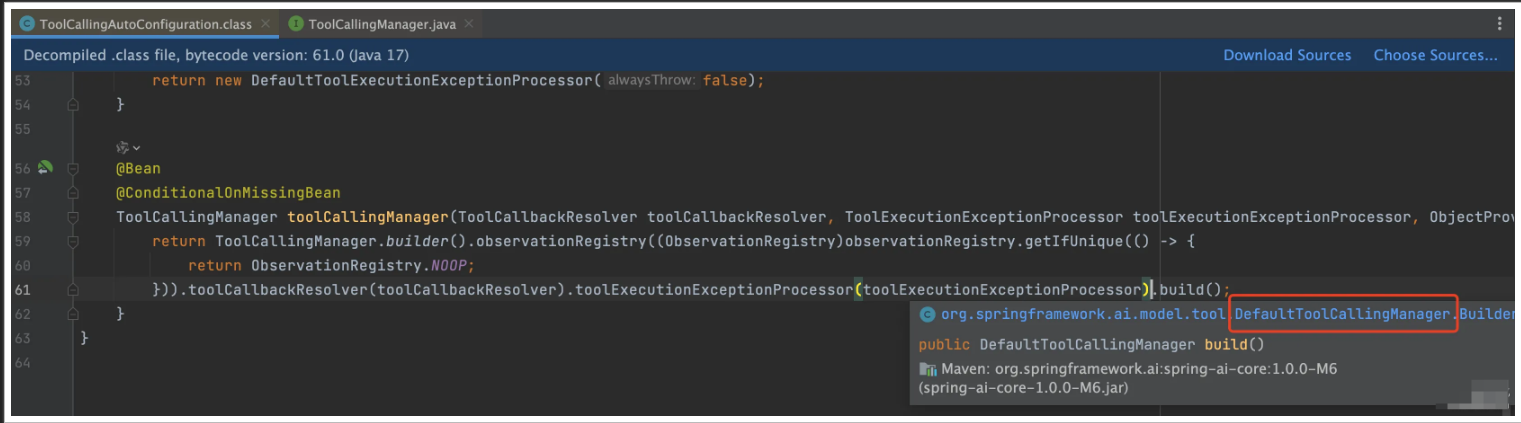
Task: Click the Maven library icon in the popup
Action: coord(927,369)
